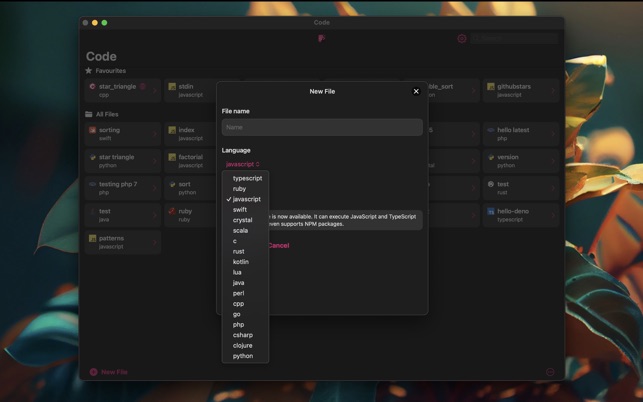Expand chevron on githubstars card

553,91
